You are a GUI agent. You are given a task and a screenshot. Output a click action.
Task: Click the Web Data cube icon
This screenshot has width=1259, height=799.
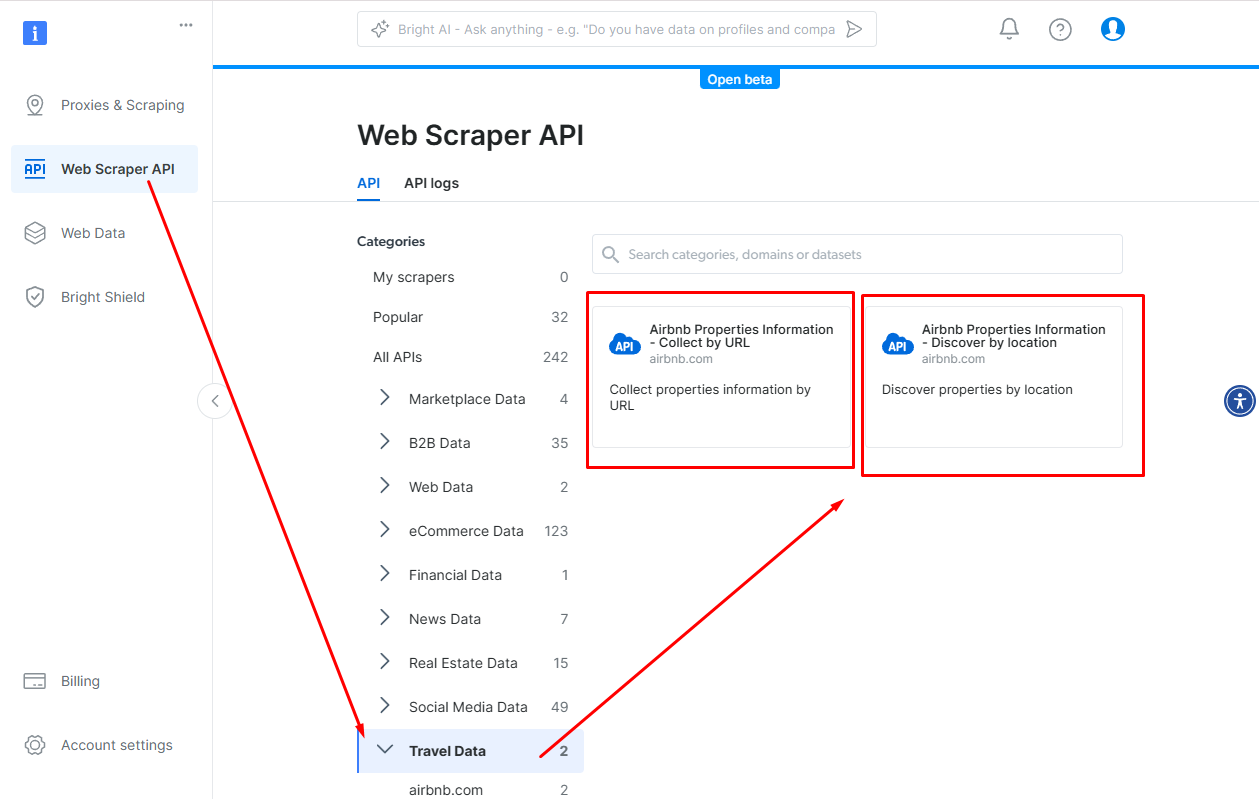35,233
